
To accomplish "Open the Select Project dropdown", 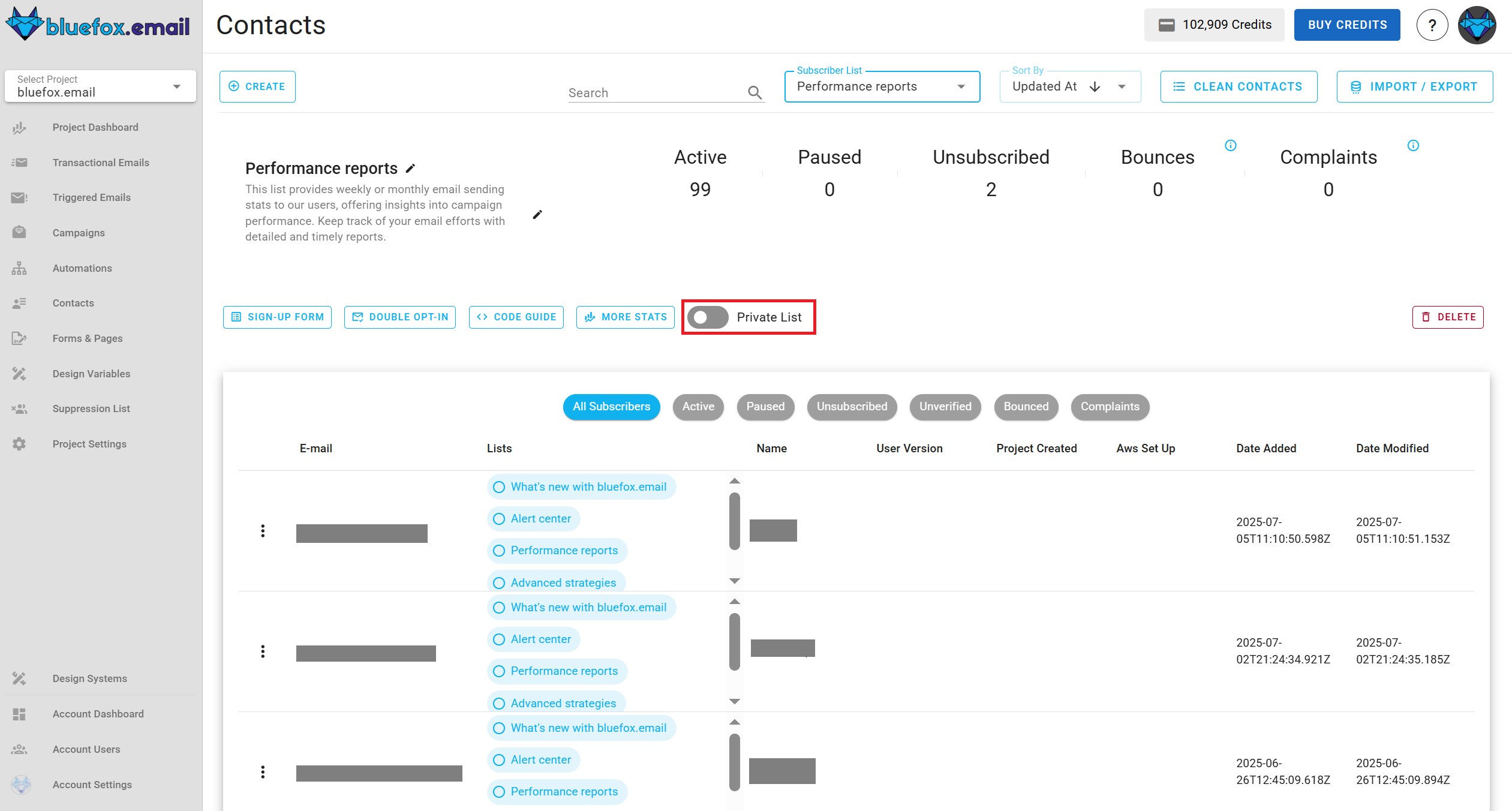I will coord(100,86).
